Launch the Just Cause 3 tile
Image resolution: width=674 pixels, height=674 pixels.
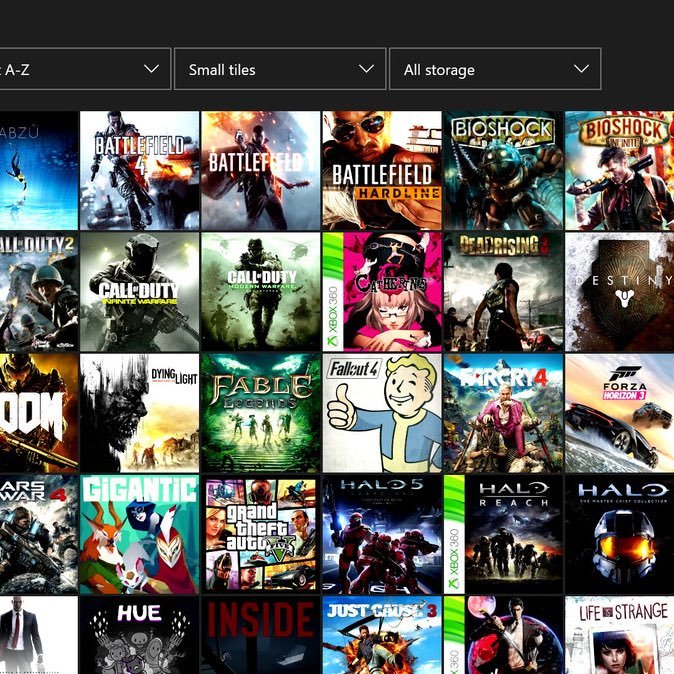point(382,635)
